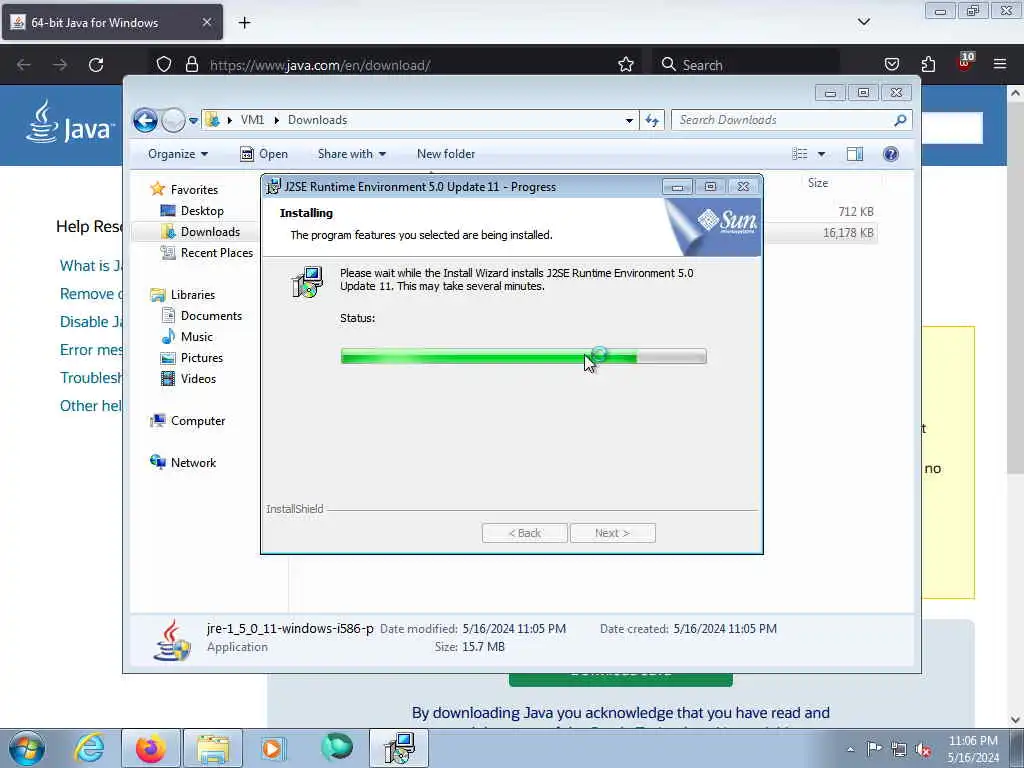Viewport: 1024px width, 768px height.
Task: Refresh the Downloads folder view
Action: tap(652, 120)
